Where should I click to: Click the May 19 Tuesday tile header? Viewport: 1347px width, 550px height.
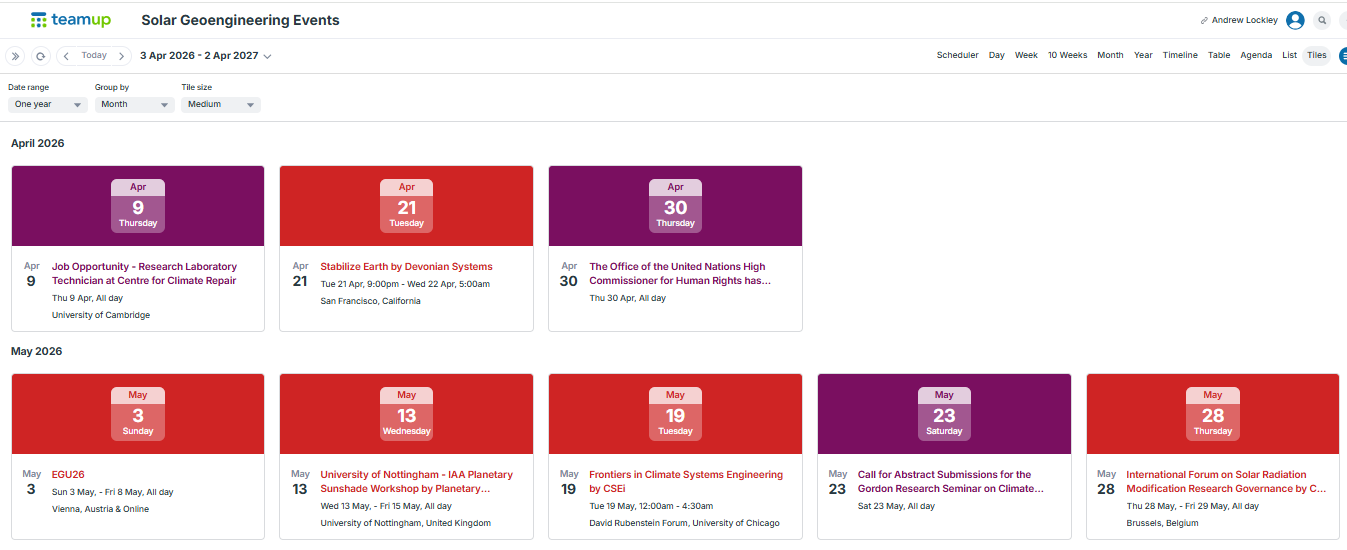pyautogui.click(x=675, y=414)
